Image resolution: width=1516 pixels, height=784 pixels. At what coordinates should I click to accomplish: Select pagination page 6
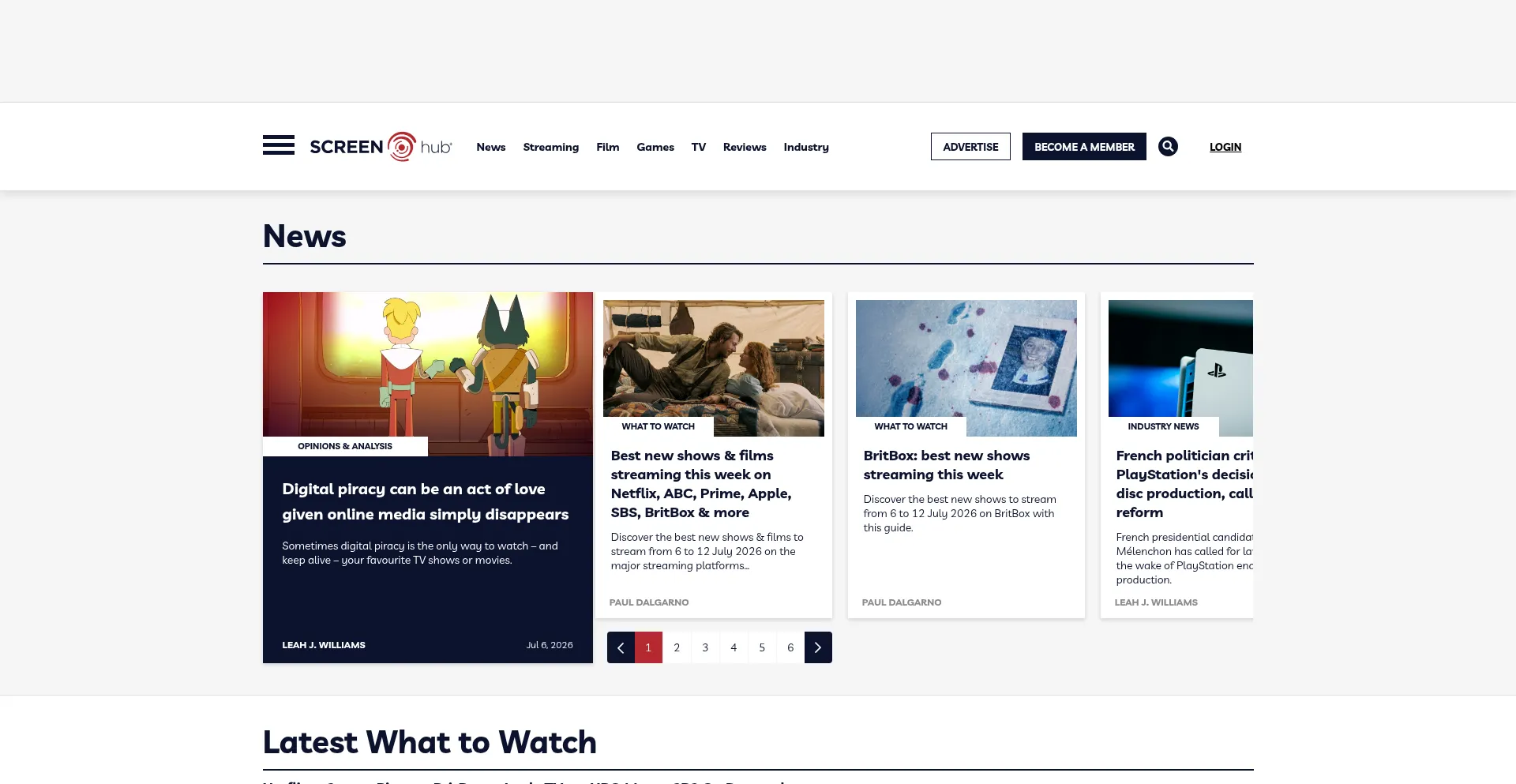[790, 647]
